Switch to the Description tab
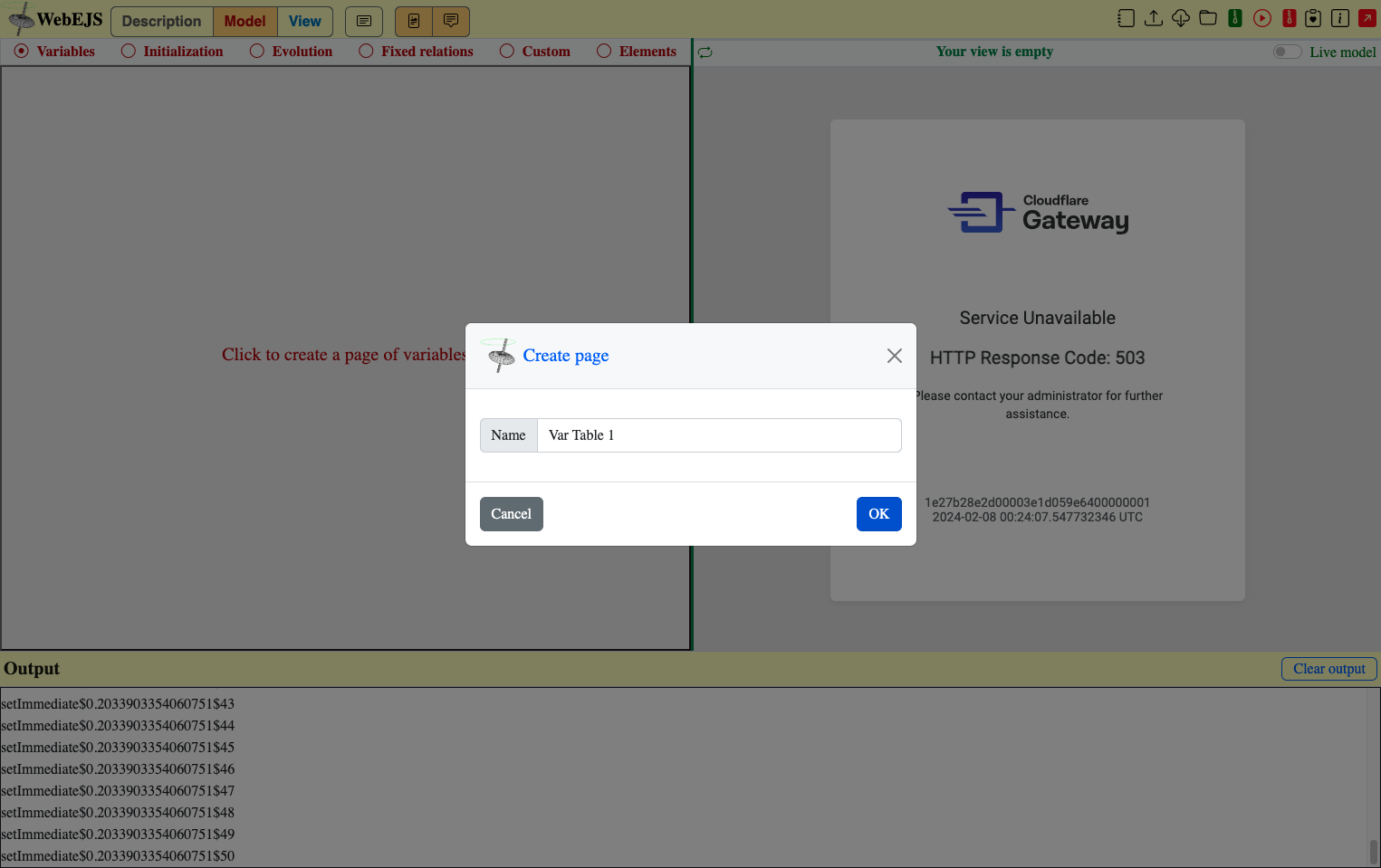Screen dimensions: 1381x868 [x=162, y=21]
